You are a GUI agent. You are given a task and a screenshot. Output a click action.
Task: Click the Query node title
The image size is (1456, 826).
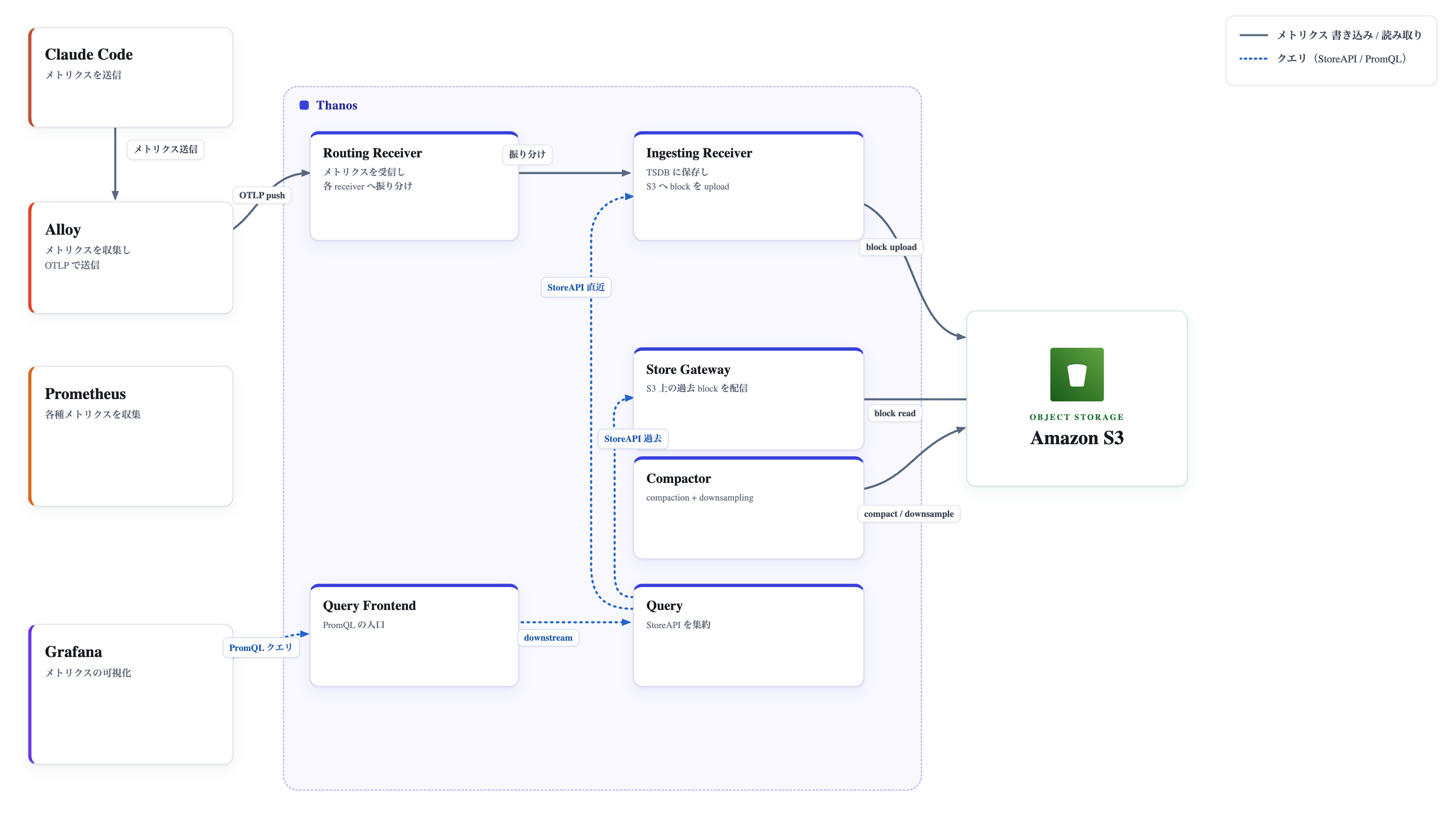[x=664, y=605]
